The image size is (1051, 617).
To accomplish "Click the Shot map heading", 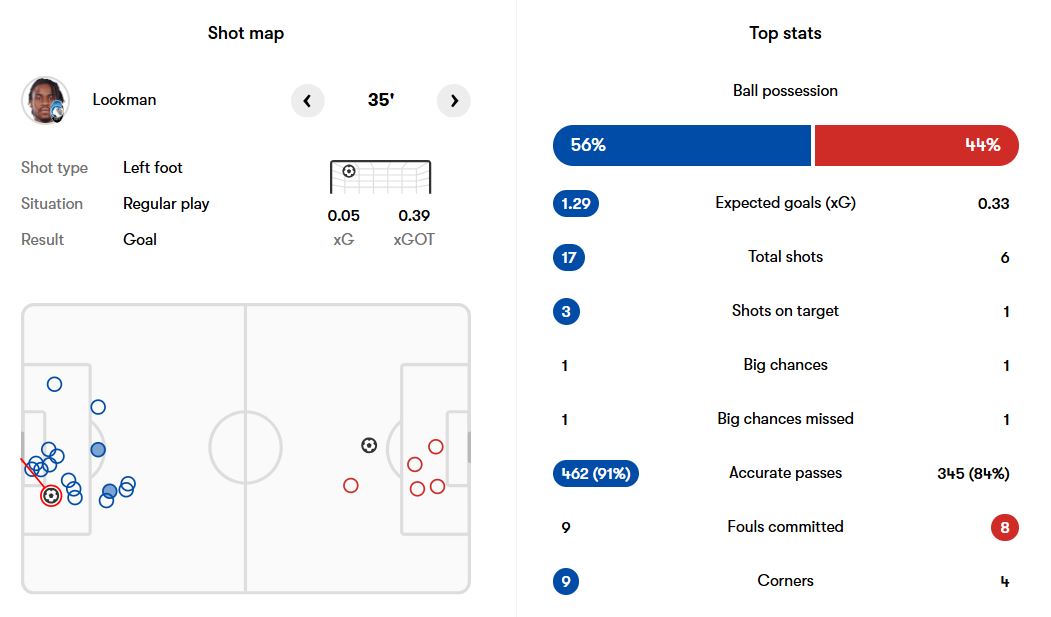I will [246, 33].
